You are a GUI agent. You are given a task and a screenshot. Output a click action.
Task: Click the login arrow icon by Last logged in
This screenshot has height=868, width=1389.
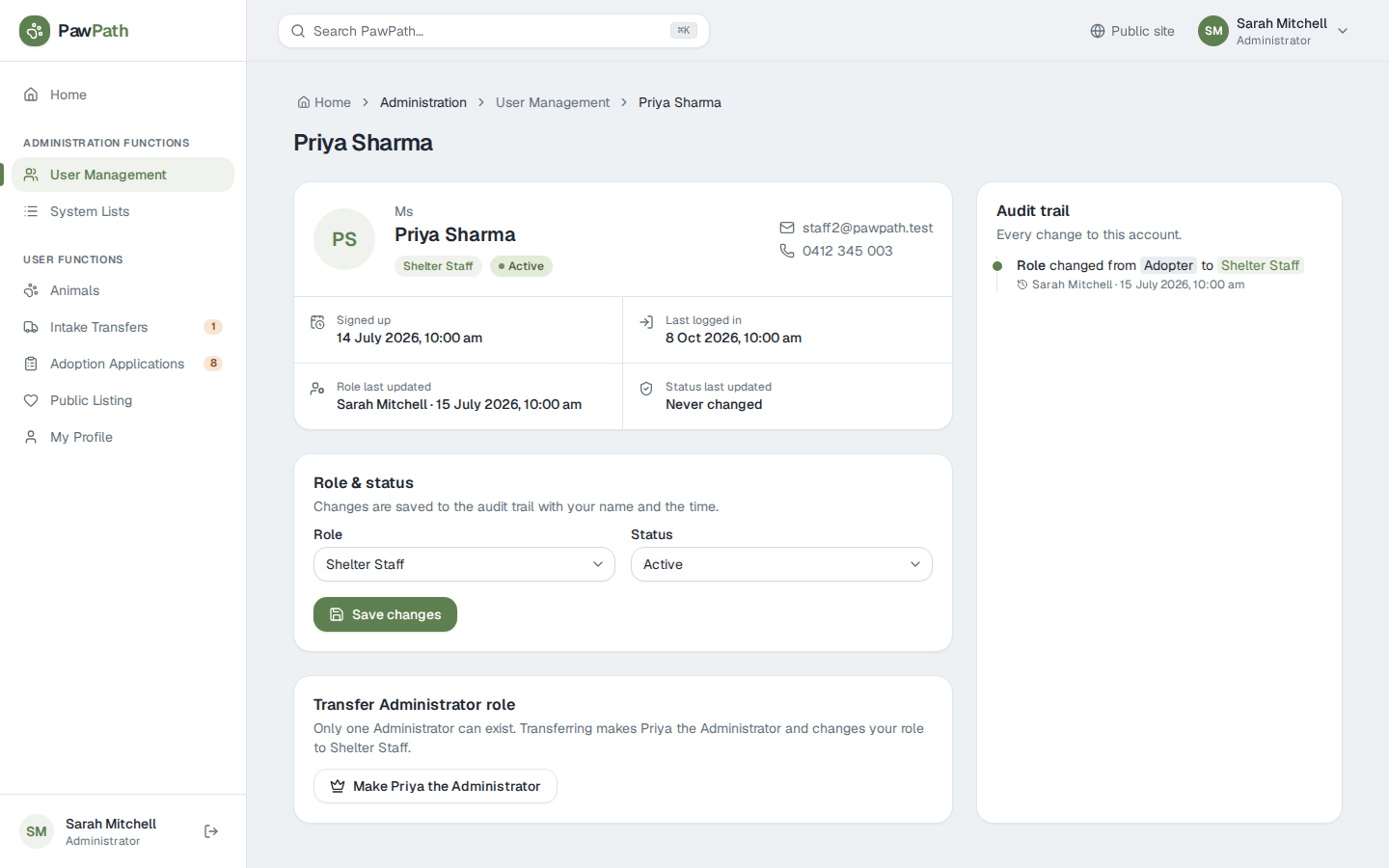[646, 322]
